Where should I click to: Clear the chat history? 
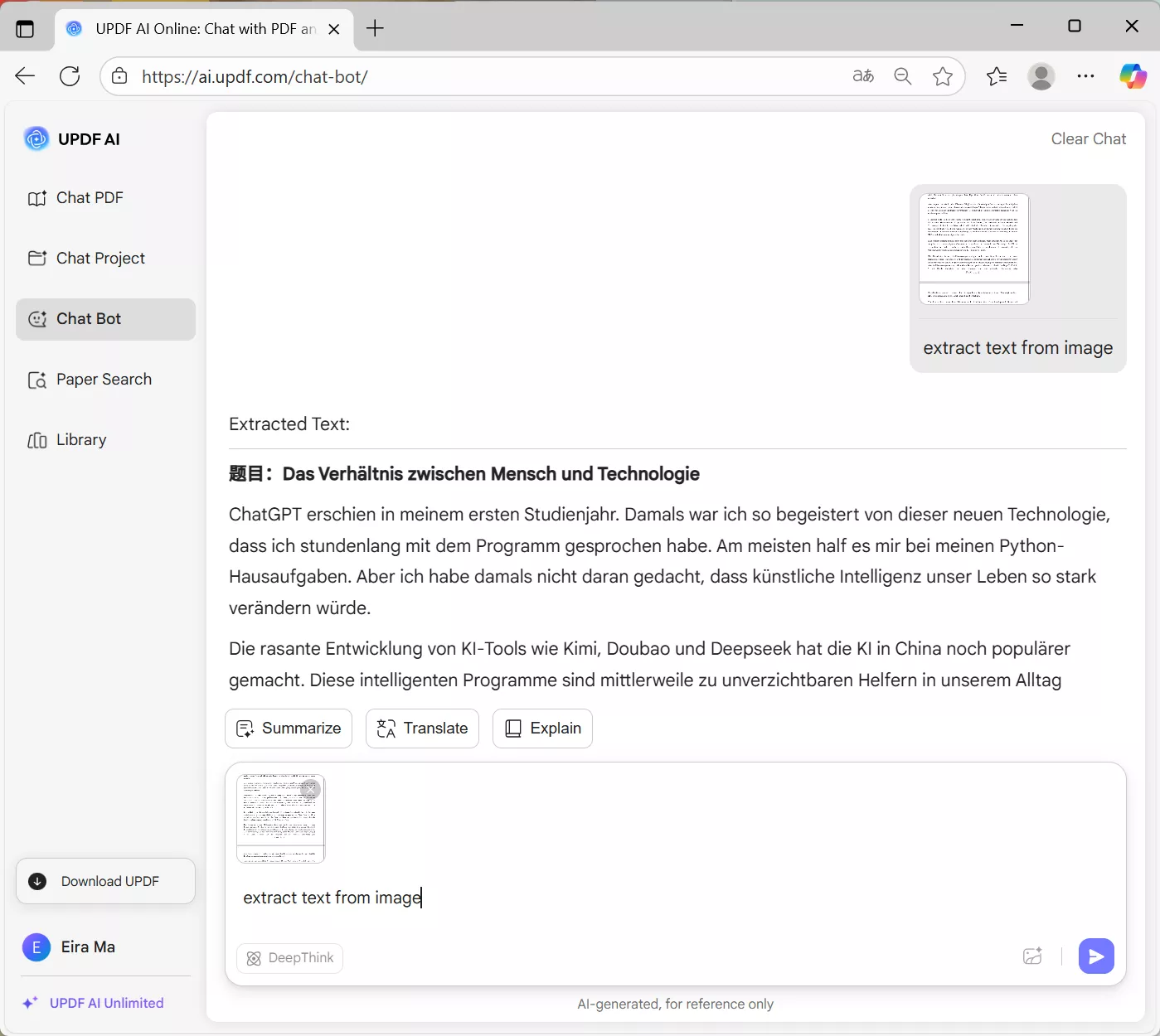(1088, 138)
